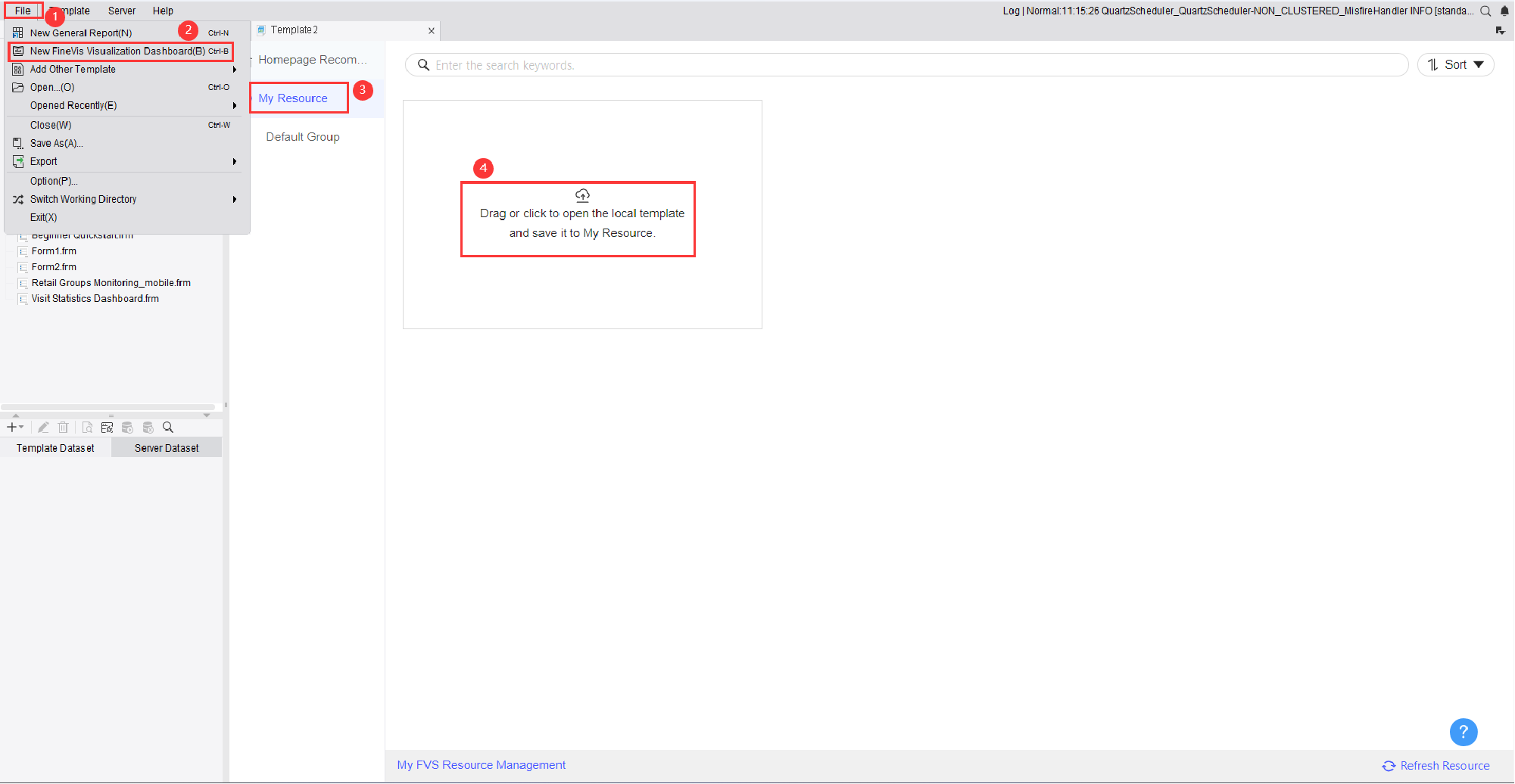1515x784 pixels.
Task: Select Default Group item
Action: click(303, 137)
